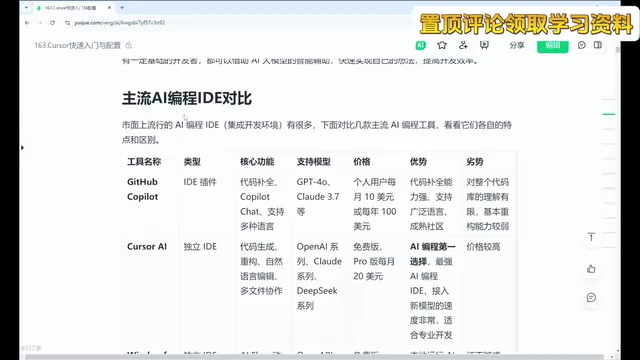The height and width of the screenshot is (360, 640).
Task: Expand the left sidebar arrow
Action: [x=22, y=147]
